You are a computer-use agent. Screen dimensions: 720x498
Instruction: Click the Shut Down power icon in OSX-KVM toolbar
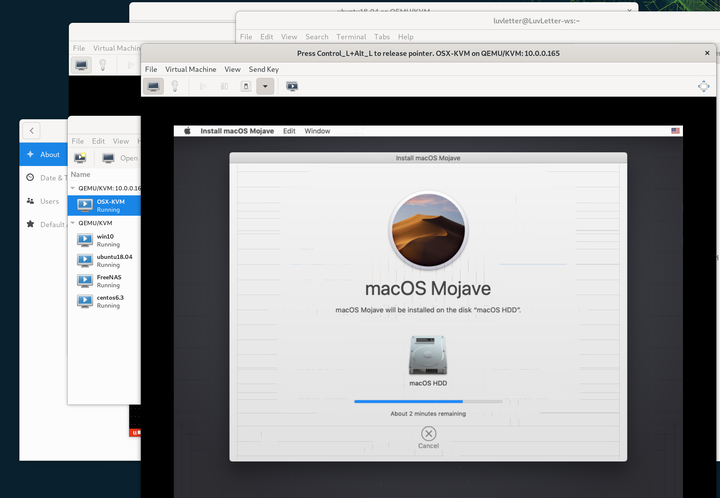point(246,86)
